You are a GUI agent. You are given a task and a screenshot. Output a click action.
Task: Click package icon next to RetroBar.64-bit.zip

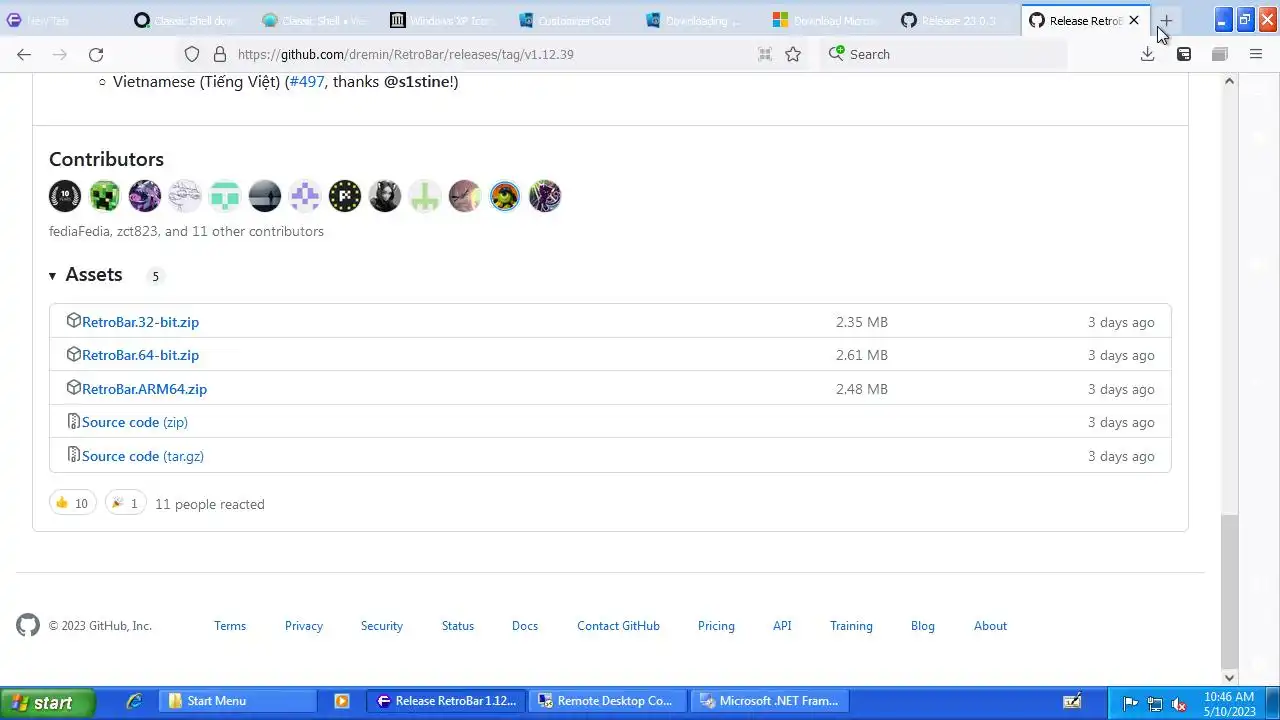pyautogui.click(x=73, y=354)
